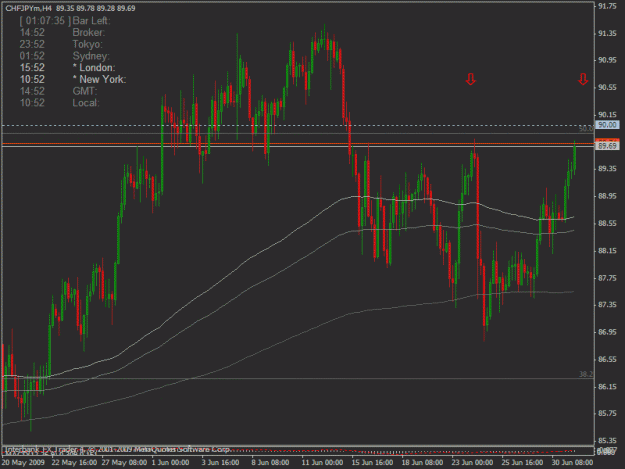Click the 88.95 price axis label
Screen dimensions: 625x469
pyautogui.click(x=607, y=196)
